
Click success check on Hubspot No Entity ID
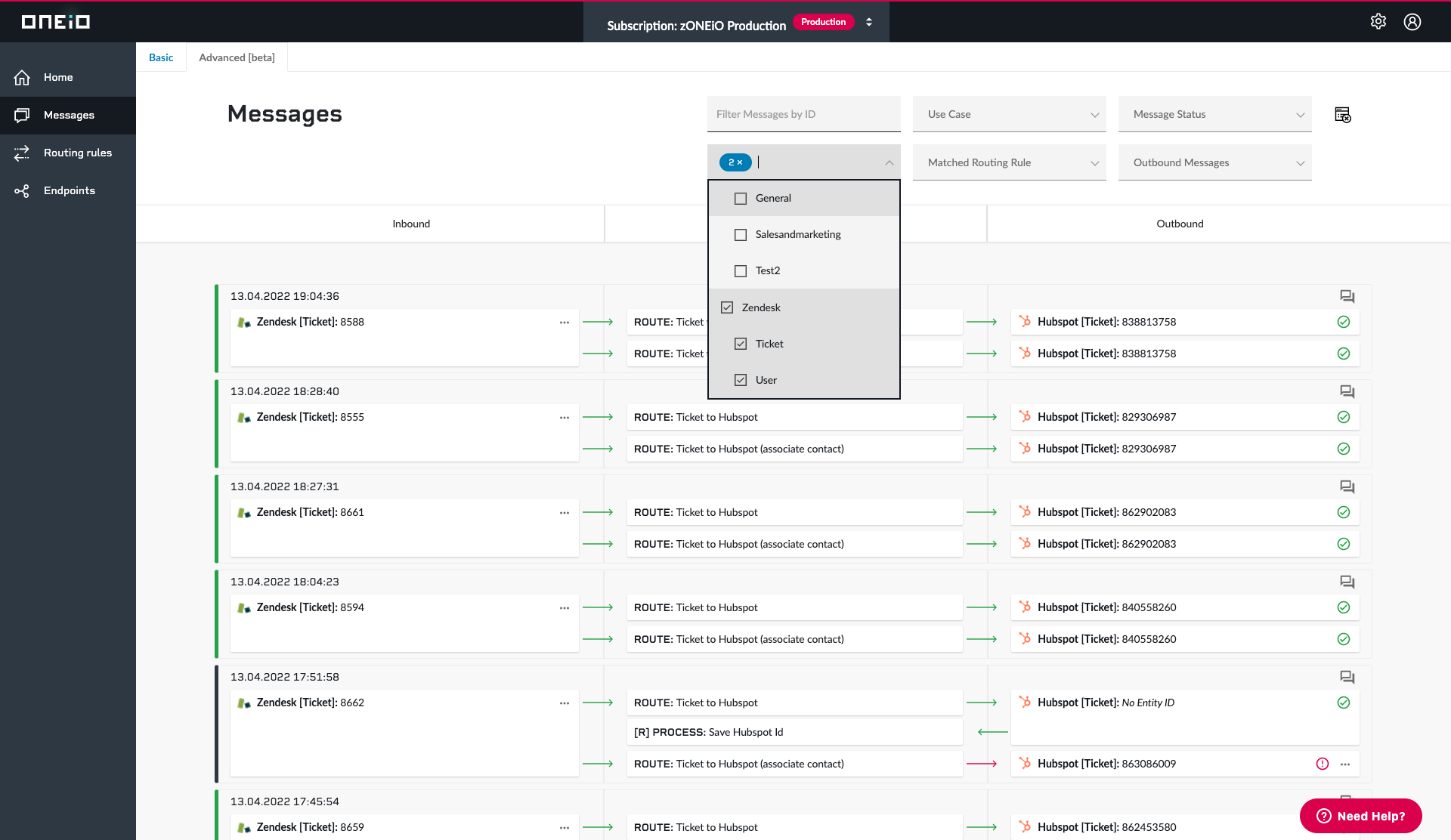point(1344,703)
